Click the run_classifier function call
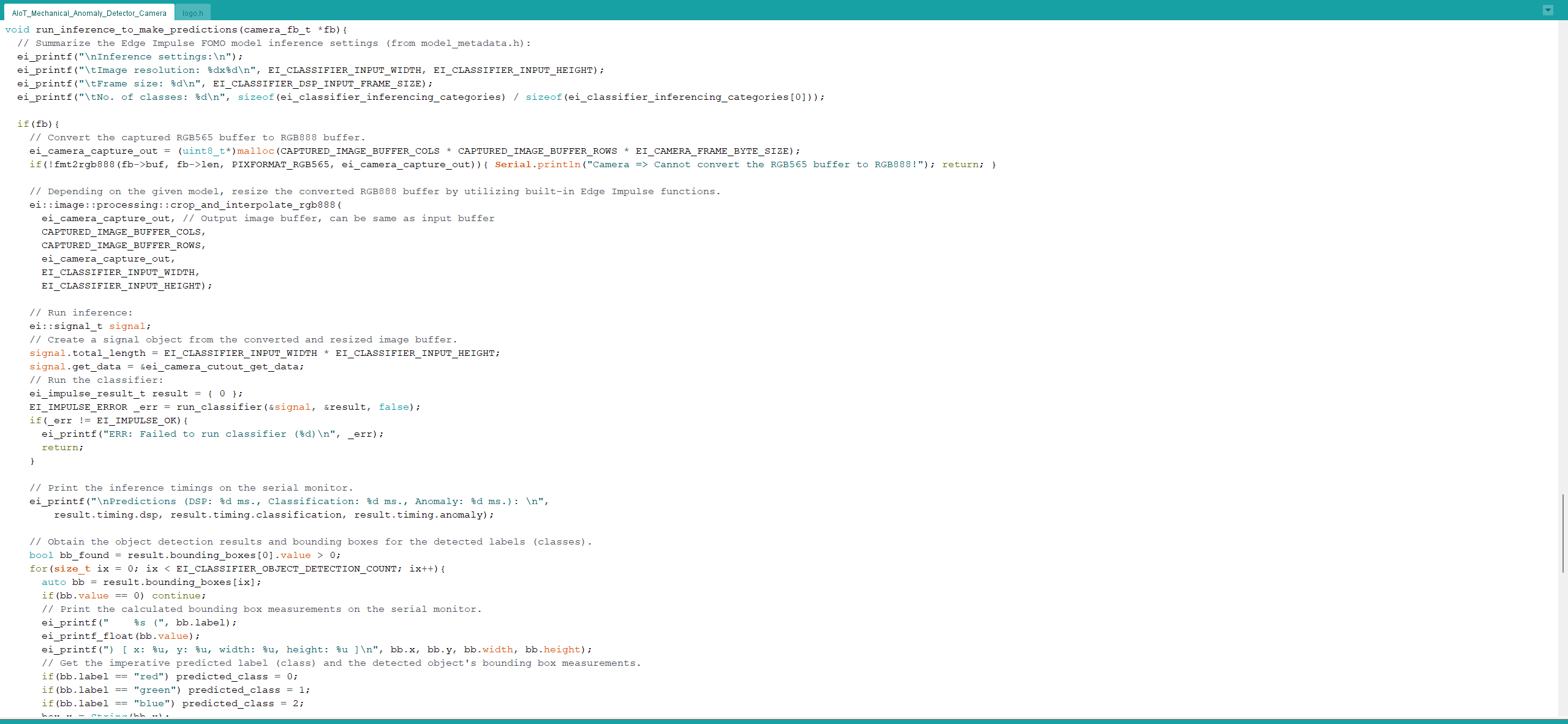Screen dimensions: 1568x724 [219, 407]
